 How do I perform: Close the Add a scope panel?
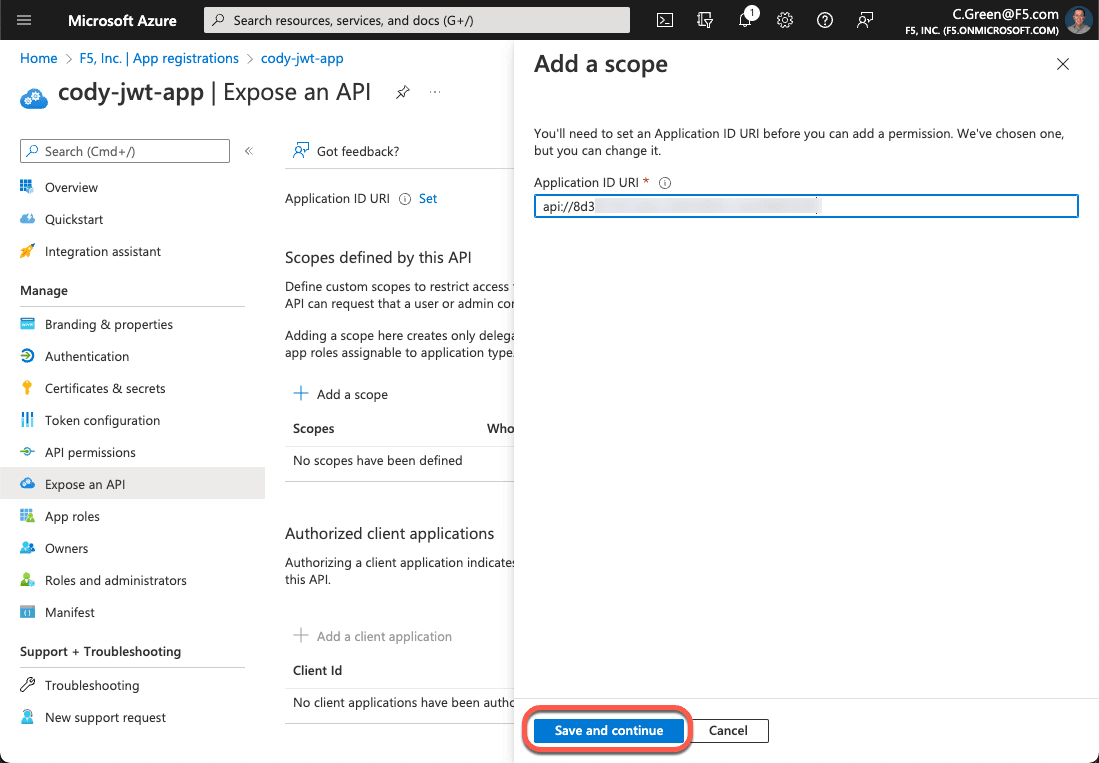click(x=1062, y=64)
